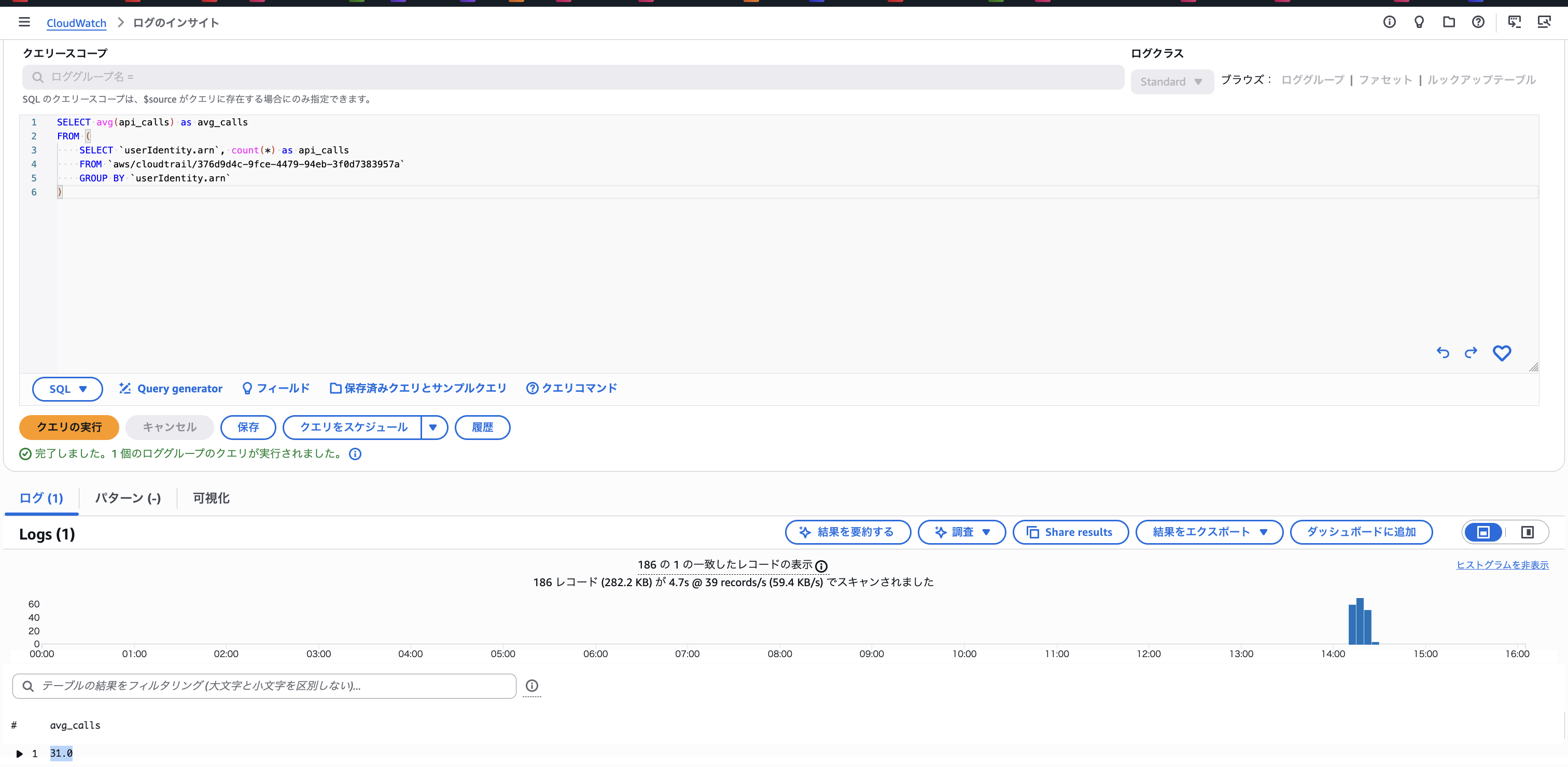Browse ルックアップテーブル link
The image size is (1568, 767).
pos(1481,80)
